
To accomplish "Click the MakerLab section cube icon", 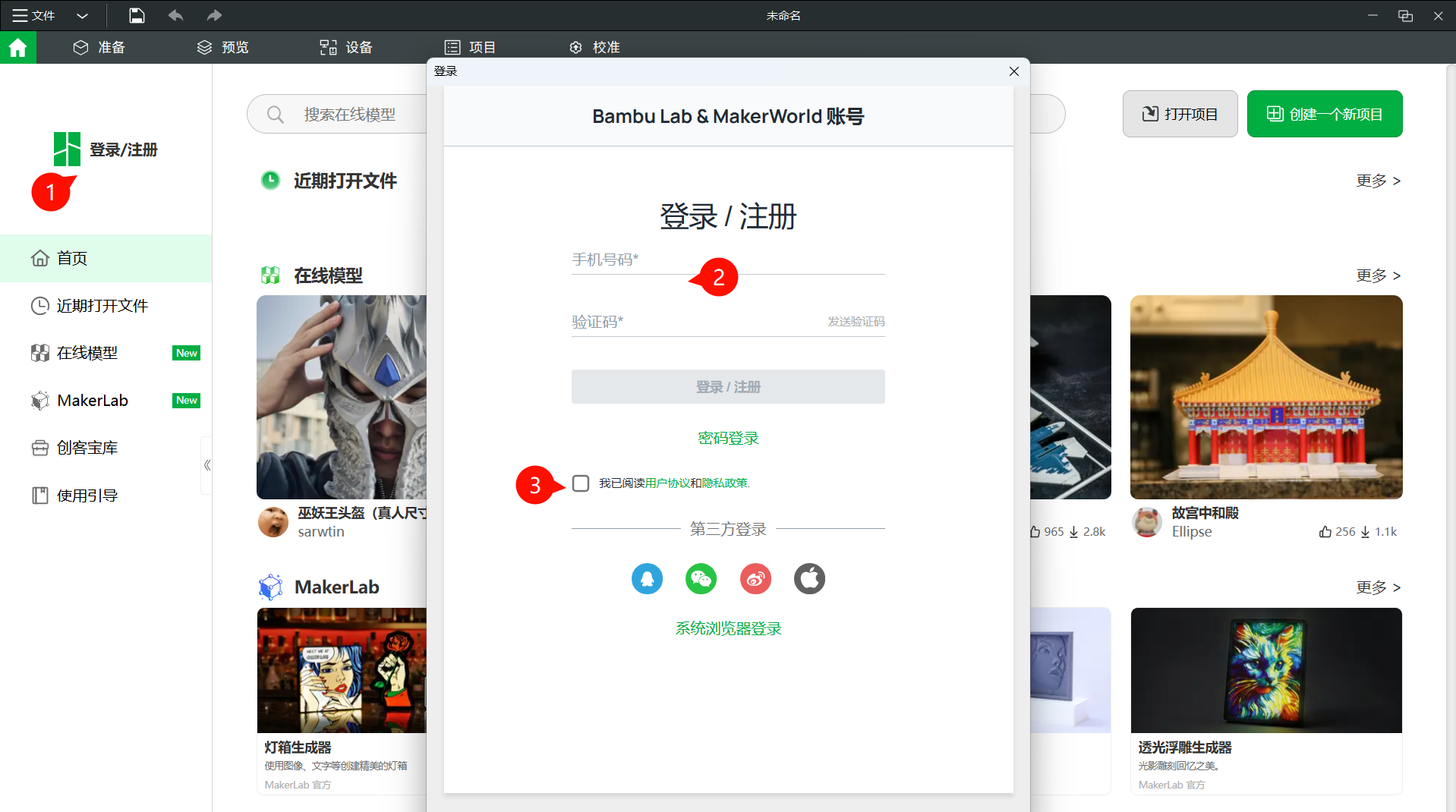I will point(271,587).
